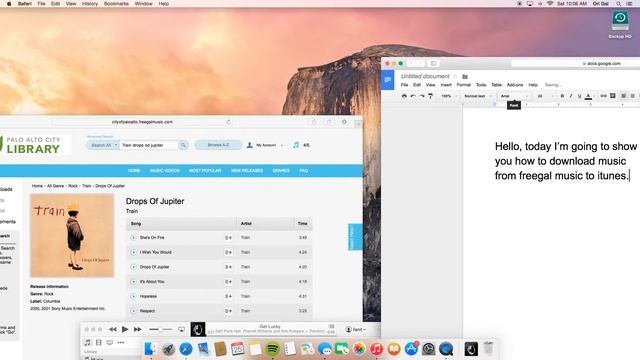Open the Docs Format menu
This screenshot has height=360, width=640.
click(463, 85)
